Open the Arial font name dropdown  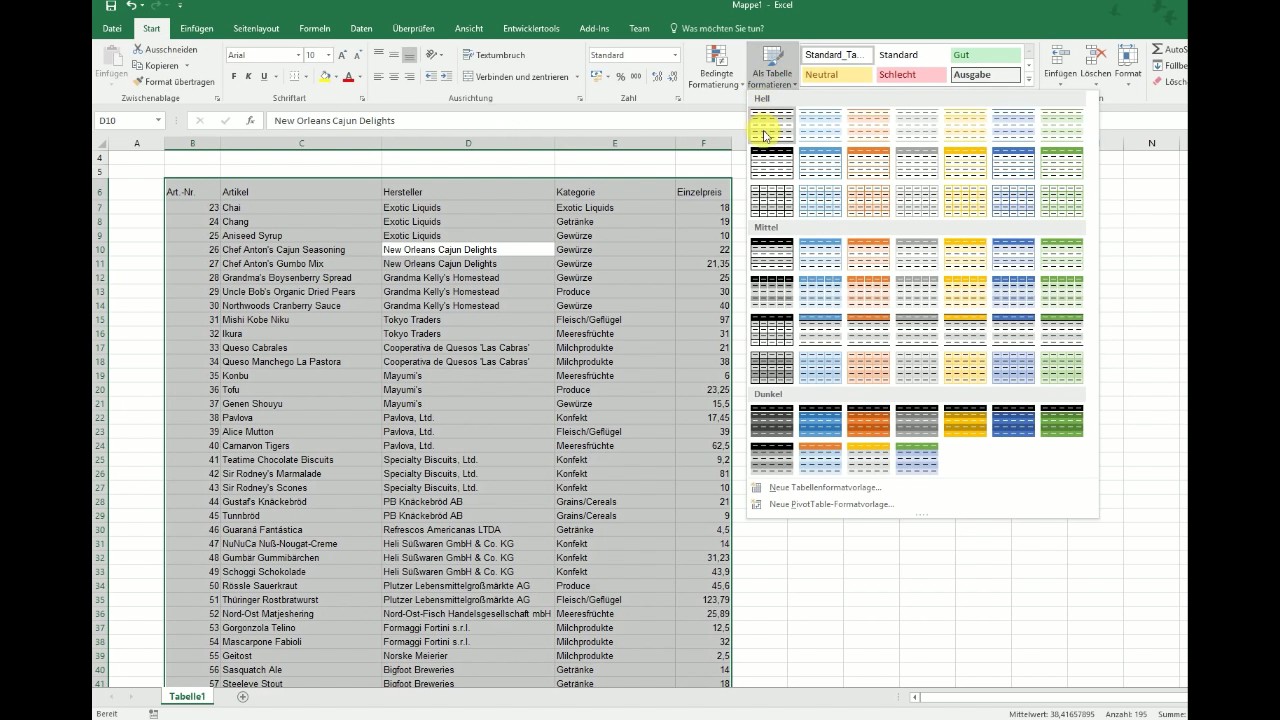(298, 55)
